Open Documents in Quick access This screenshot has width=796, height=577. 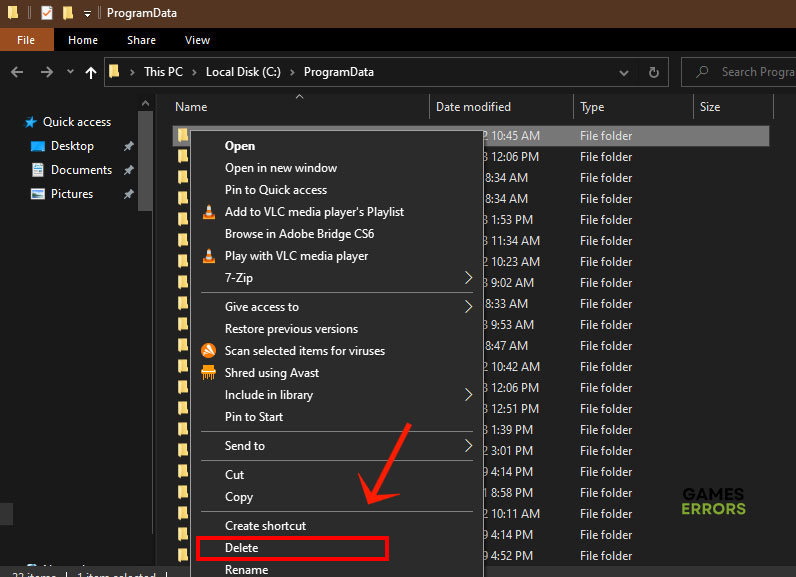(x=81, y=170)
